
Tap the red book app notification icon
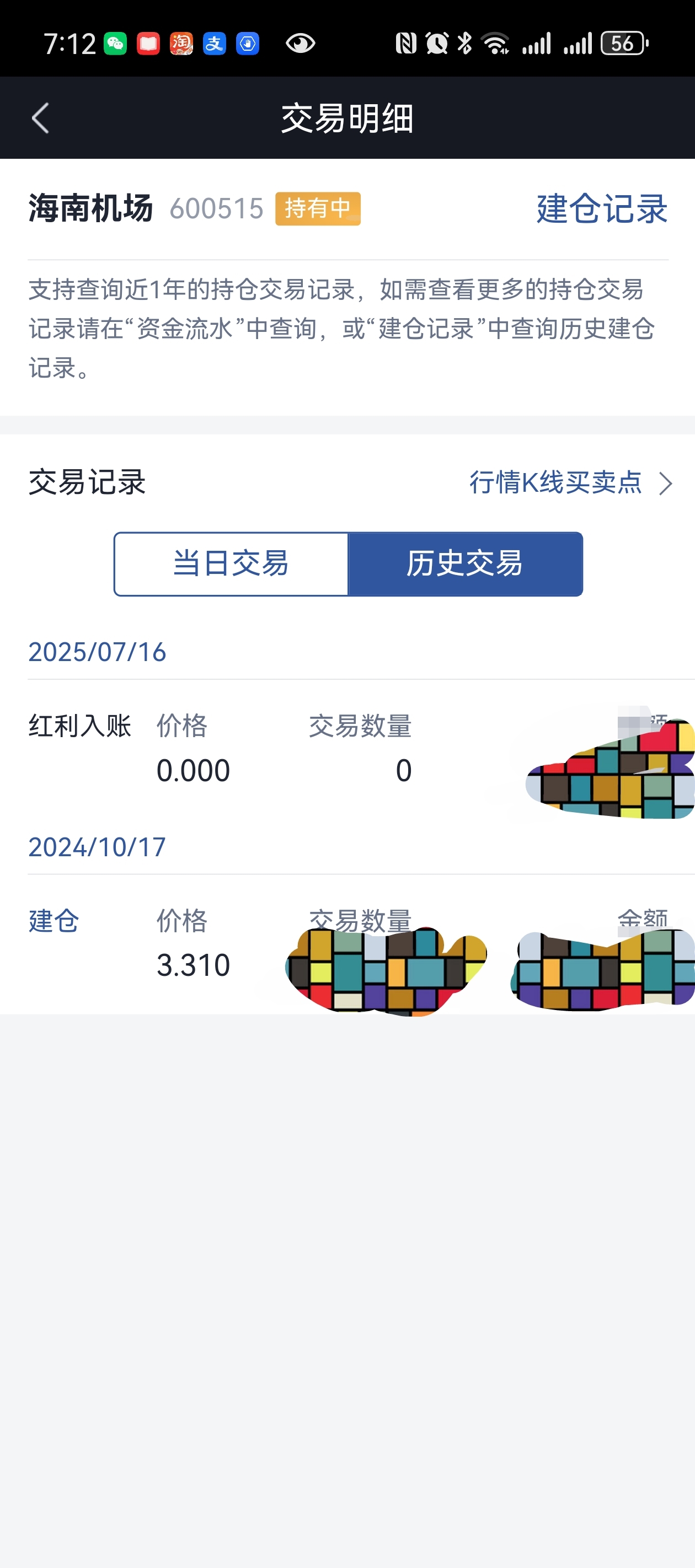click(x=148, y=43)
